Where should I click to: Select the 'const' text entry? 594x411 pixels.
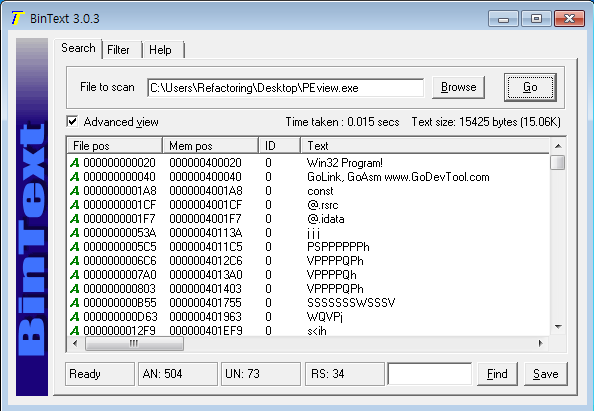(320, 191)
